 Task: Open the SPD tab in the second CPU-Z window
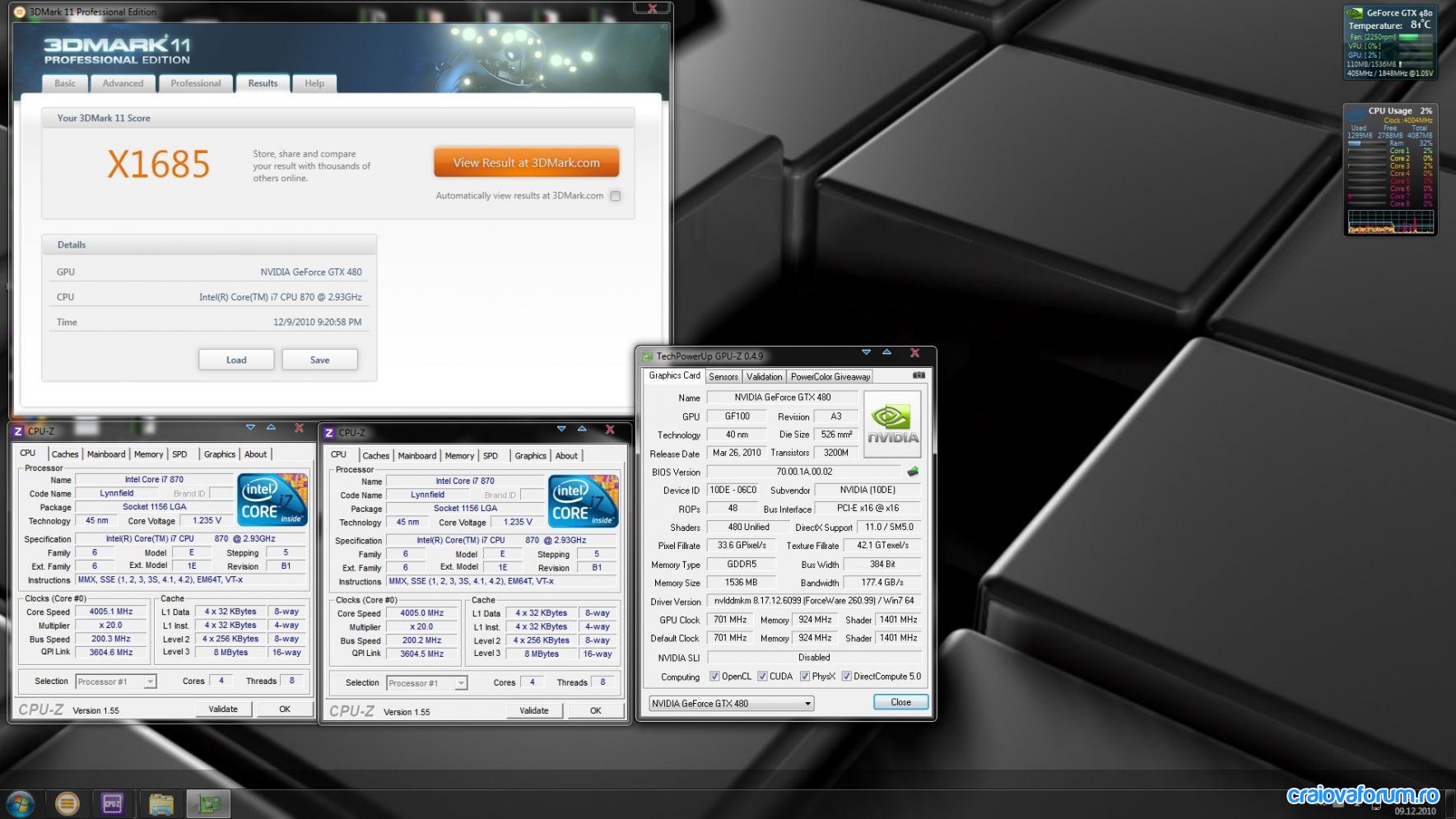pyautogui.click(x=491, y=456)
